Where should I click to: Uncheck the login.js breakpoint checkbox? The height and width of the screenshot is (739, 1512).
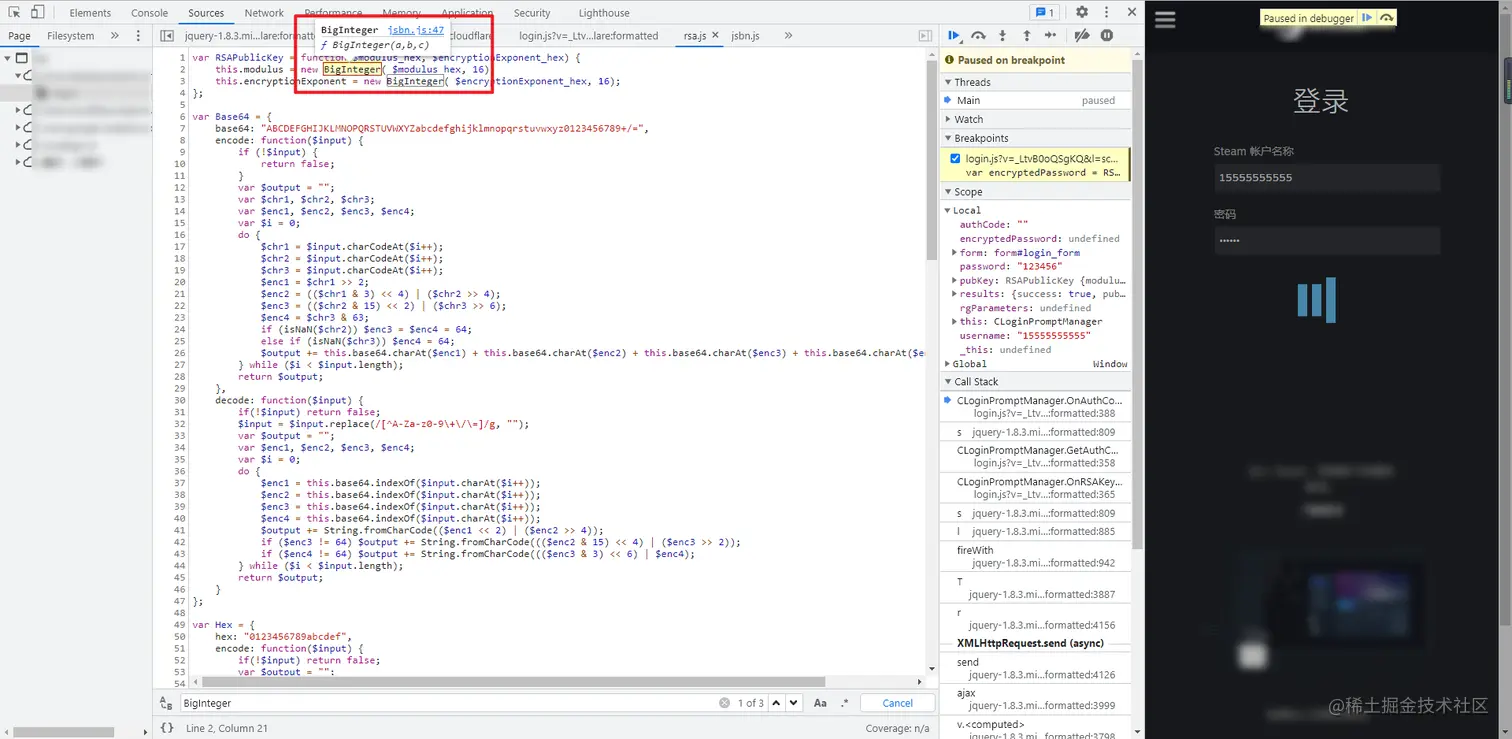[x=955, y=158]
